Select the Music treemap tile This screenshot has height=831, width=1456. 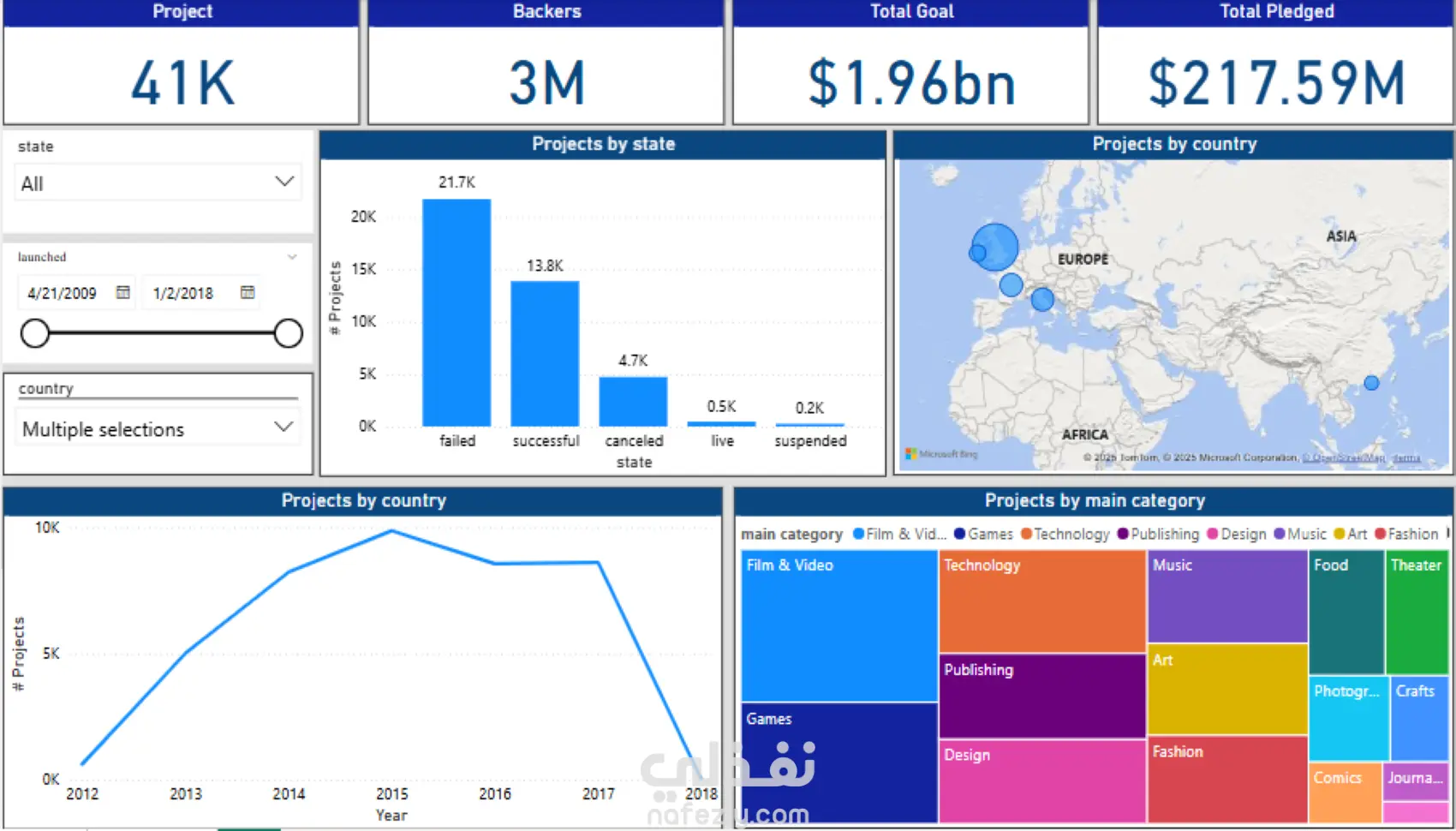tap(1227, 596)
